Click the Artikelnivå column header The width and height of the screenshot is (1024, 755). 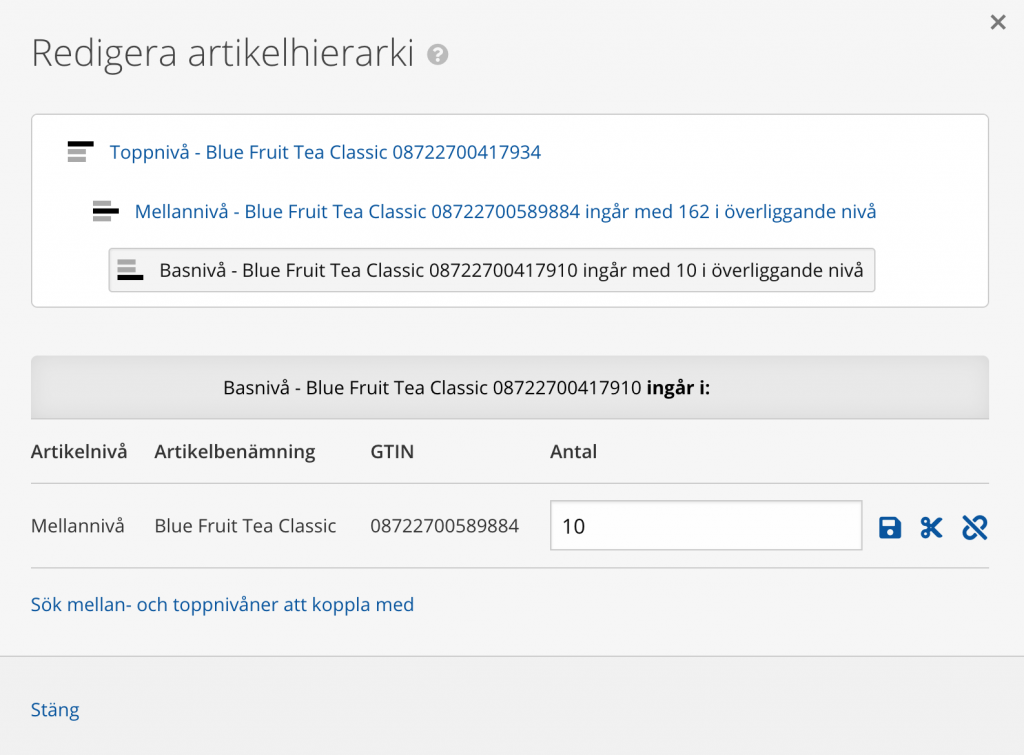79,451
